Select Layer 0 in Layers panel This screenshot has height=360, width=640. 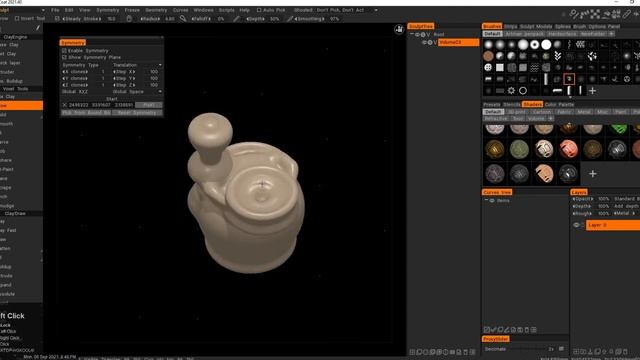pos(613,225)
